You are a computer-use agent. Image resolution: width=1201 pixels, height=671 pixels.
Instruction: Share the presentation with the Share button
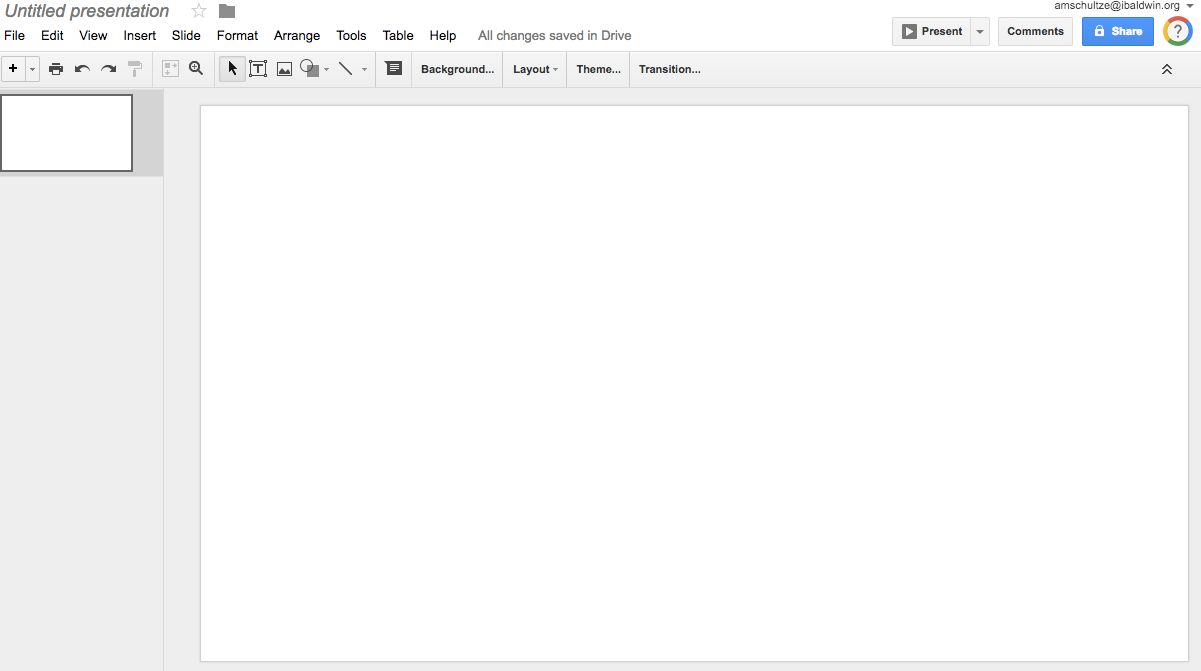pyautogui.click(x=1118, y=31)
